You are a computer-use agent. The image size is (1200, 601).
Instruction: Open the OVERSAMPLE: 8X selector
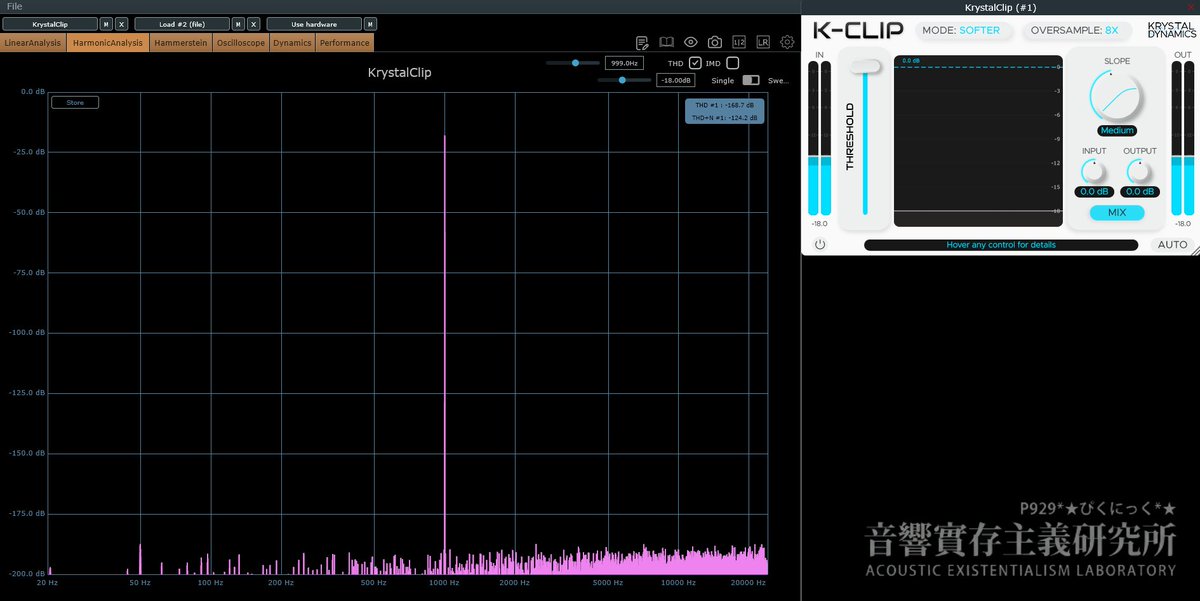pos(1076,30)
